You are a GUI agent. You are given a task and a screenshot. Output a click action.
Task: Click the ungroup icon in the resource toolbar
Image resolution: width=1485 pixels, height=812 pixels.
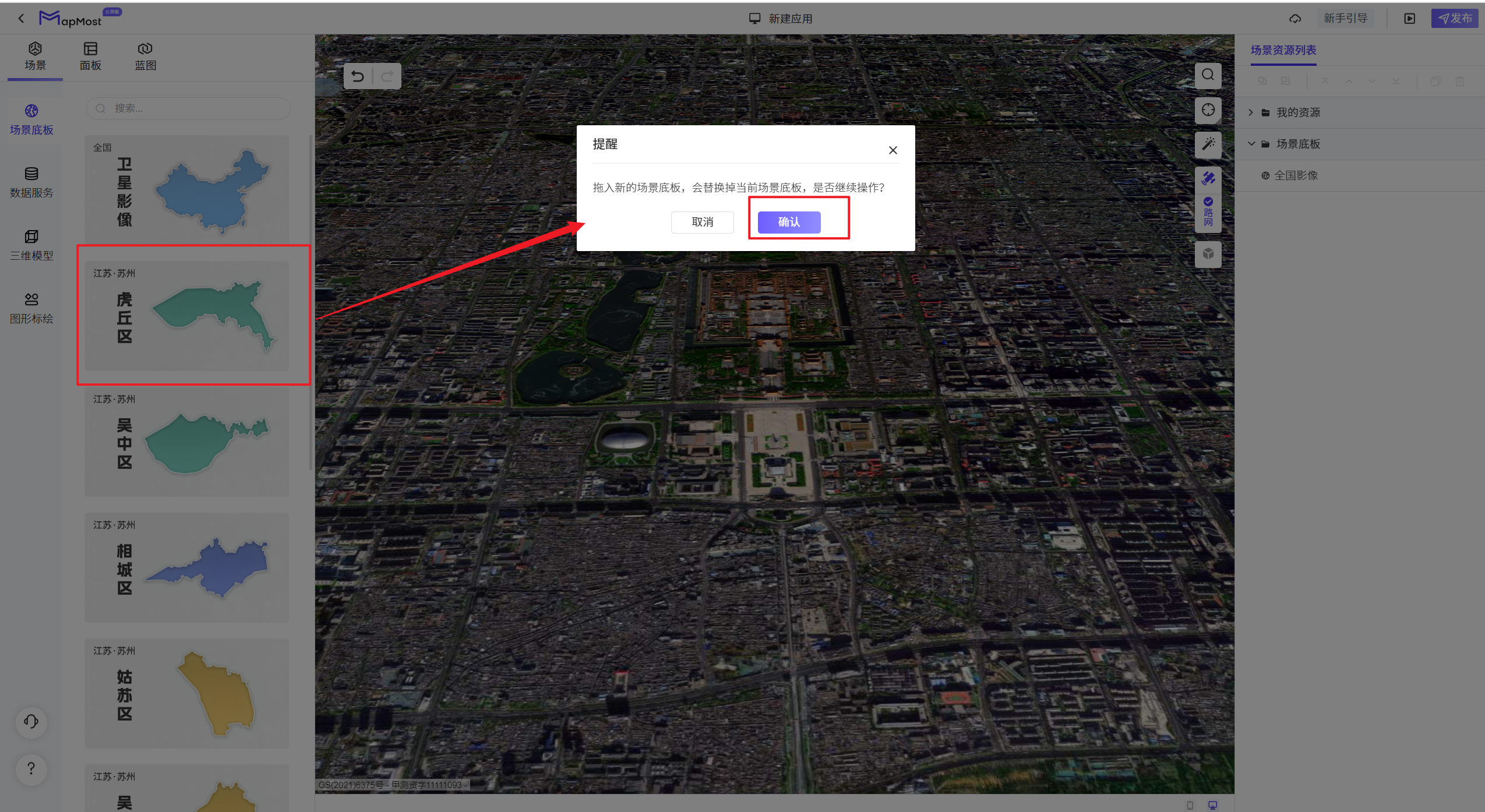point(1285,81)
